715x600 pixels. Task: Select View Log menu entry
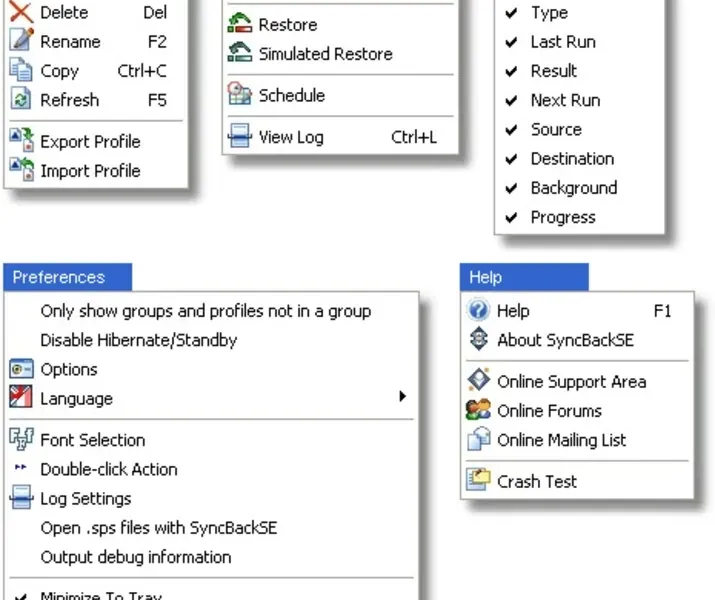[x=291, y=137]
